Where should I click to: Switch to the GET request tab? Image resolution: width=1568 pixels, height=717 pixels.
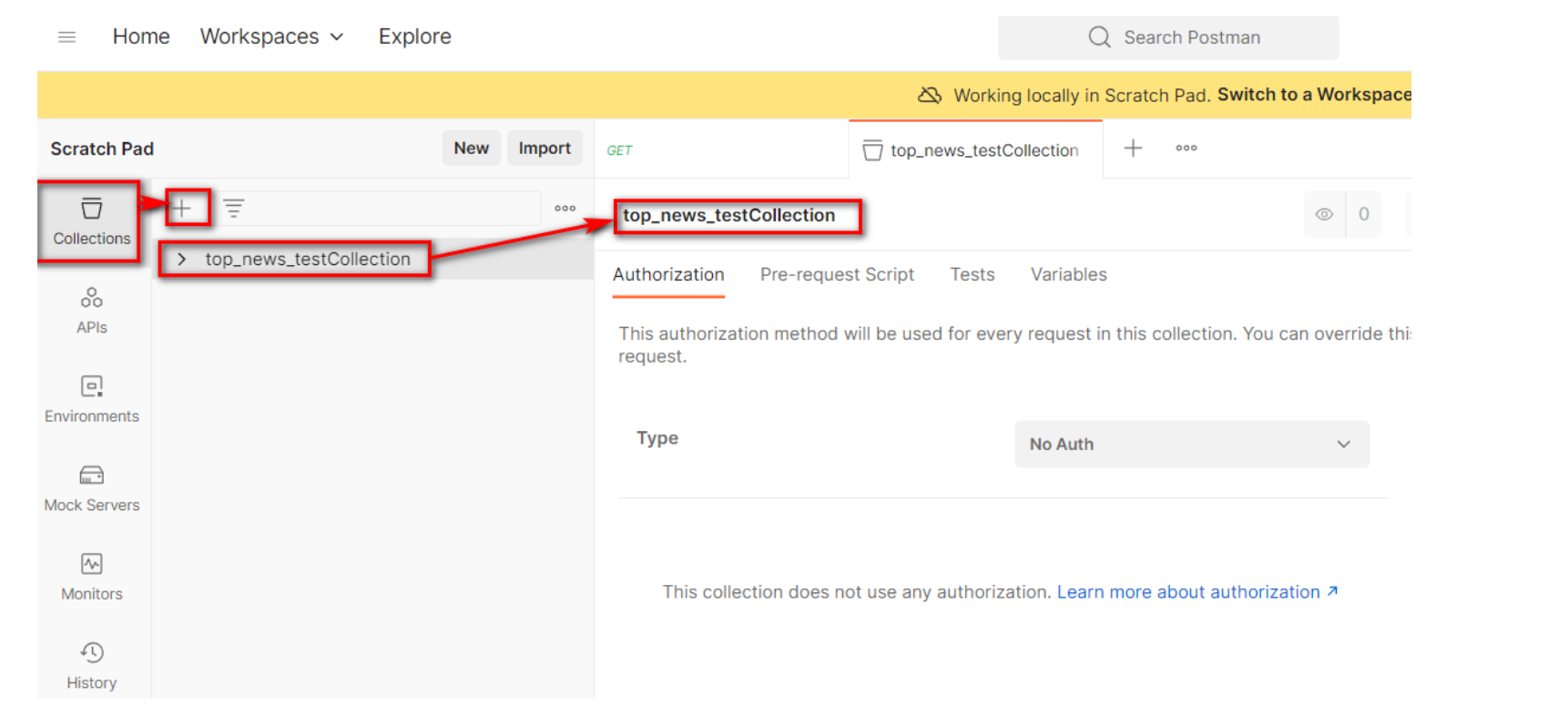[x=719, y=149]
